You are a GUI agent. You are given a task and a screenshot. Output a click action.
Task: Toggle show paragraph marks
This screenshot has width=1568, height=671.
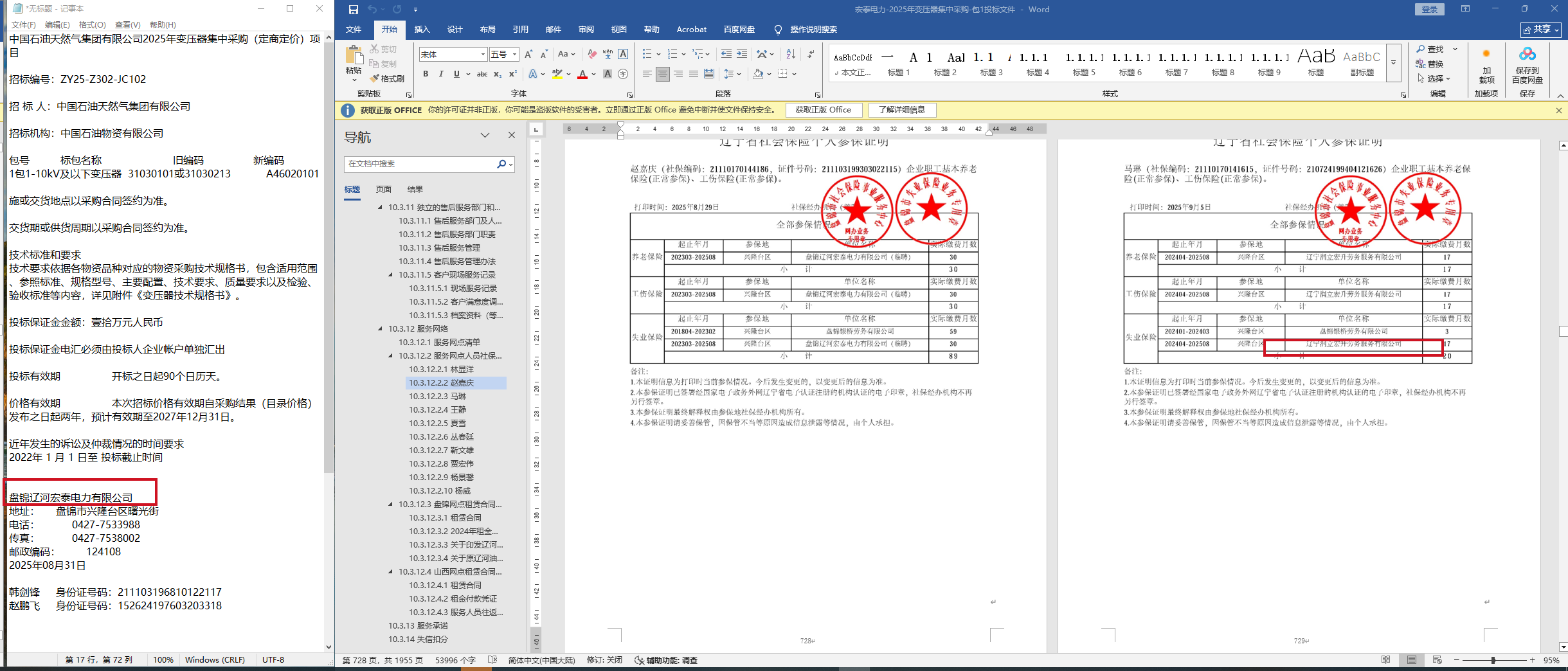811,54
